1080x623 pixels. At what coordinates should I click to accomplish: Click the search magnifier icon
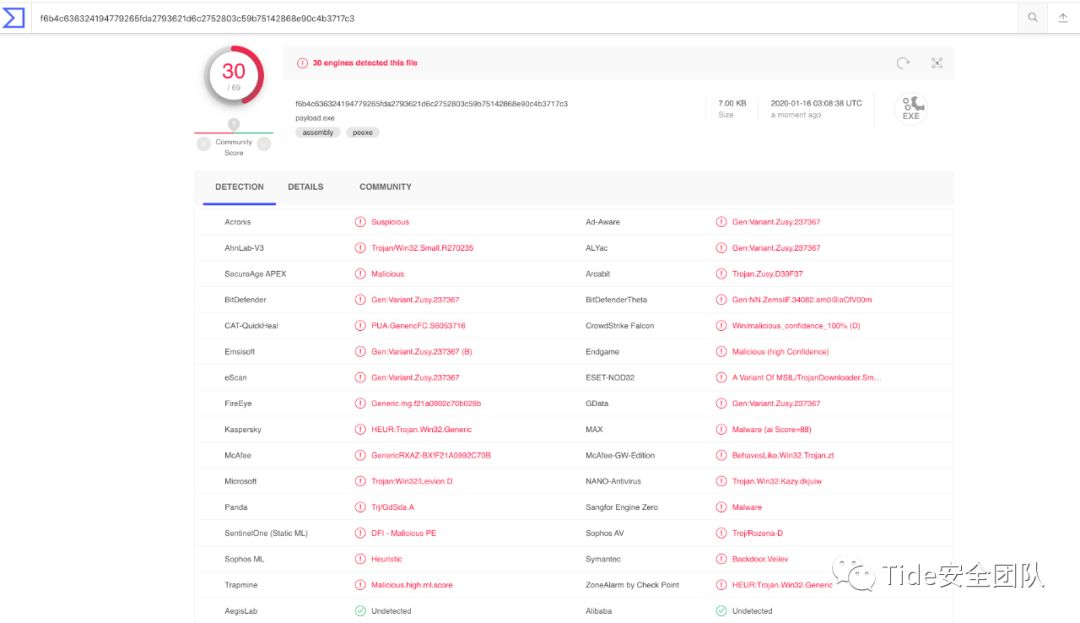1033,18
